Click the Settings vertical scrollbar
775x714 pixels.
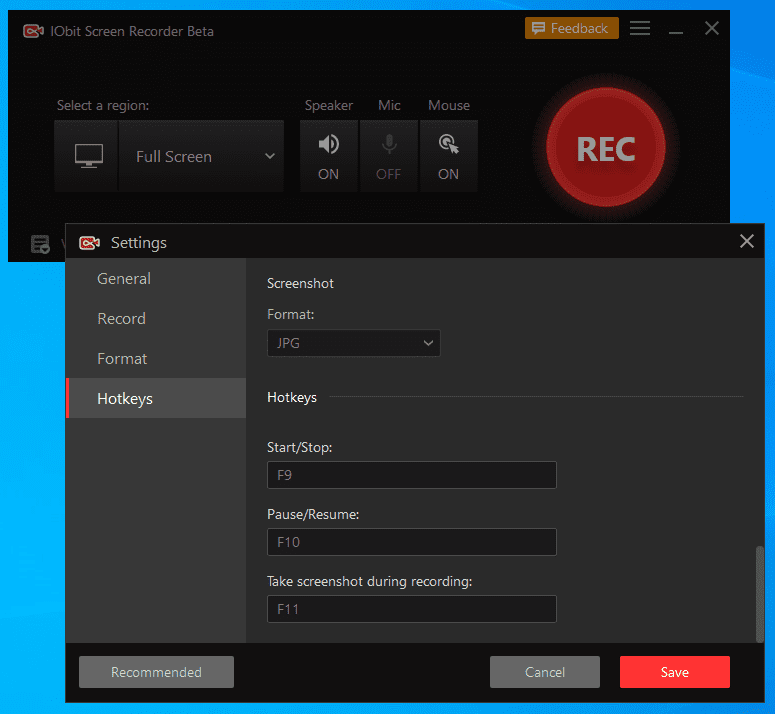[x=760, y=594]
